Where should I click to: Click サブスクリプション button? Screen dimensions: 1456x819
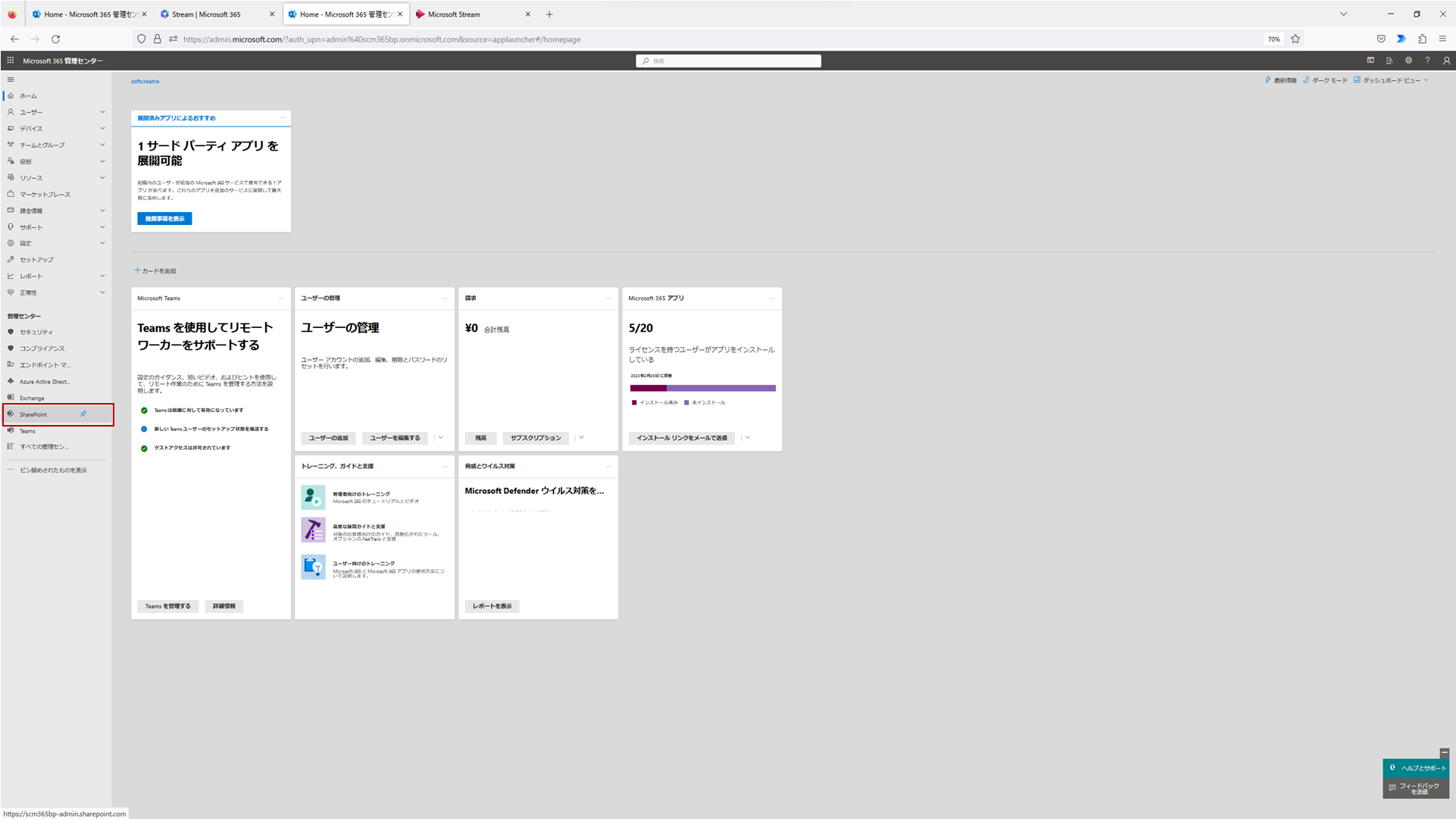536,438
